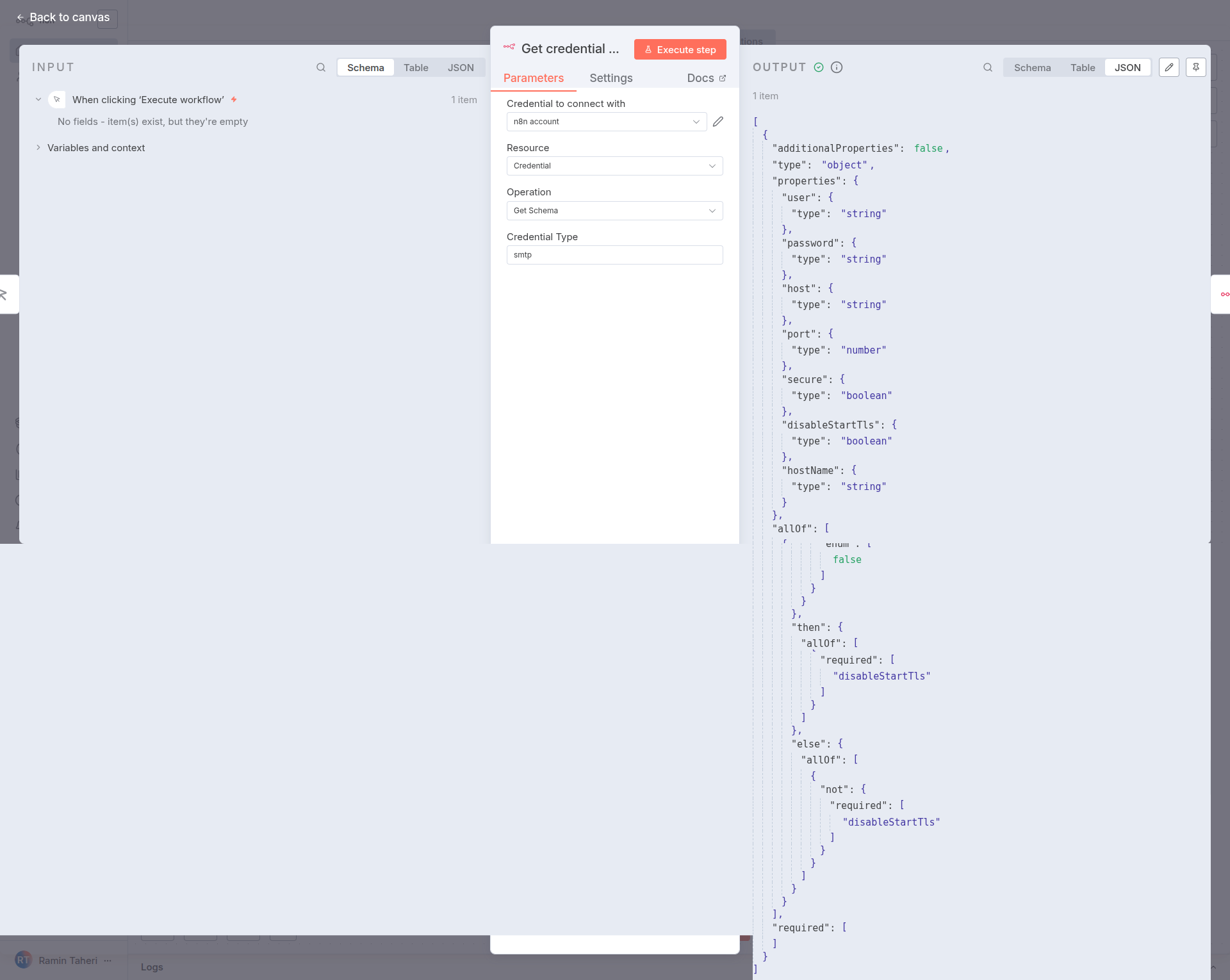Screen dimensions: 1230x980
Task: Click the Execute step button
Action: (x=680, y=49)
